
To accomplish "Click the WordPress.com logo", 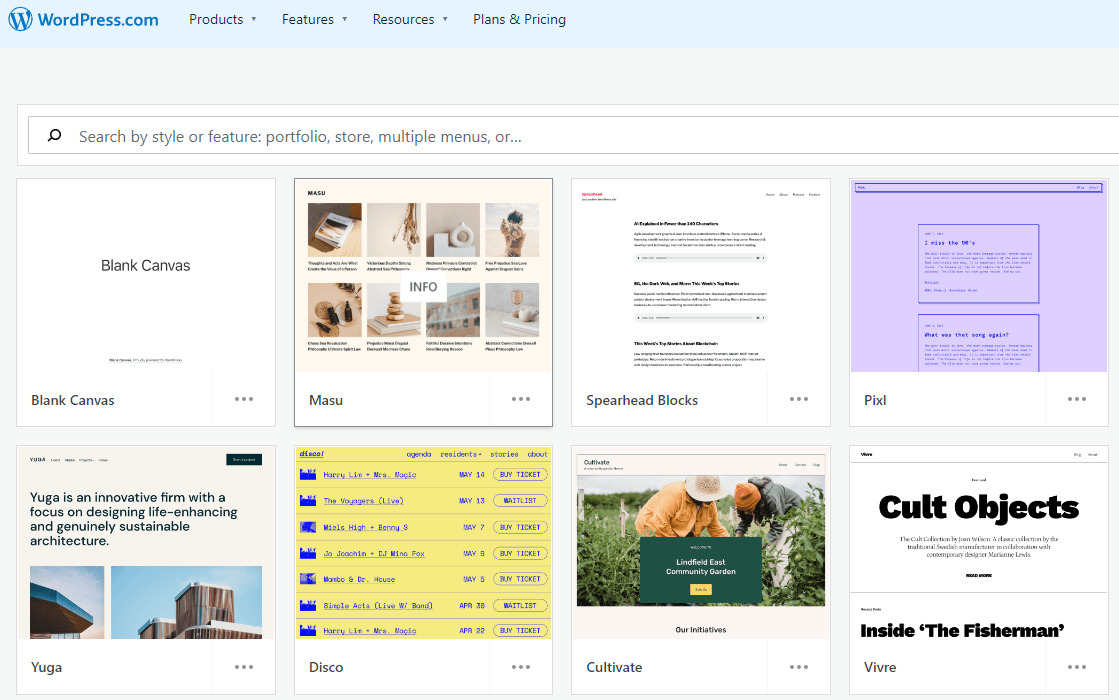I will pos(83,18).
